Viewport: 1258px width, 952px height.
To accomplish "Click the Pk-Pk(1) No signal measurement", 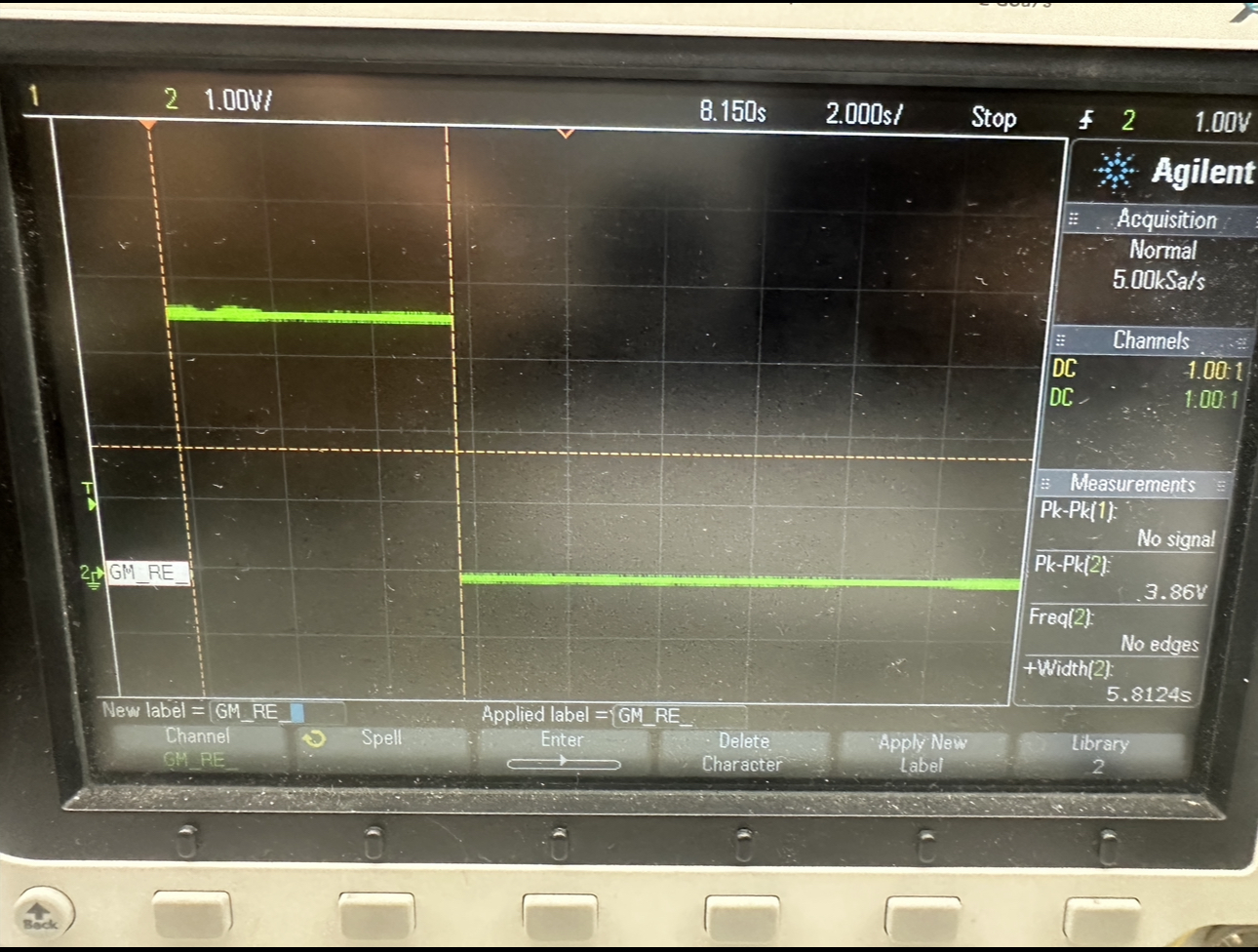I will (1127, 525).
